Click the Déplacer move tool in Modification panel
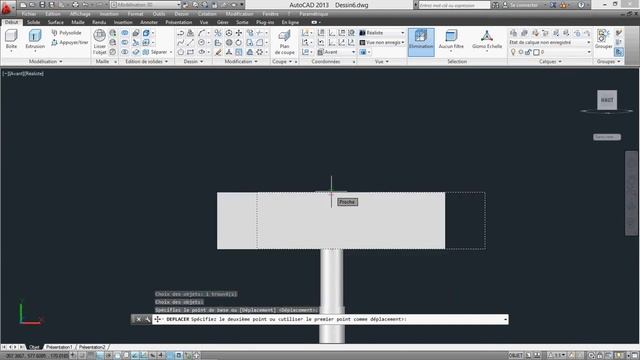This screenshot has width=640, height=360. pyautogui.click(x=239, y=33)
